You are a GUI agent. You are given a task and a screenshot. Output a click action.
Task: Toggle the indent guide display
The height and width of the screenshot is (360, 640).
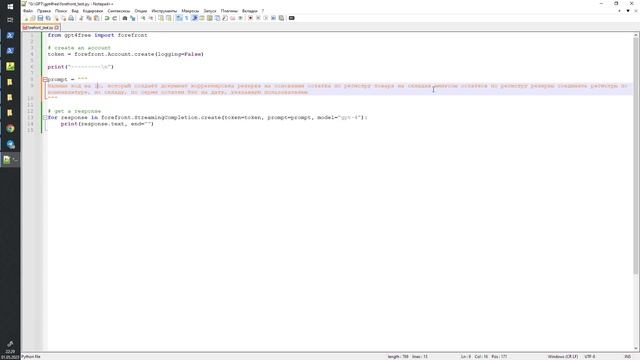[x=195, y=18]
